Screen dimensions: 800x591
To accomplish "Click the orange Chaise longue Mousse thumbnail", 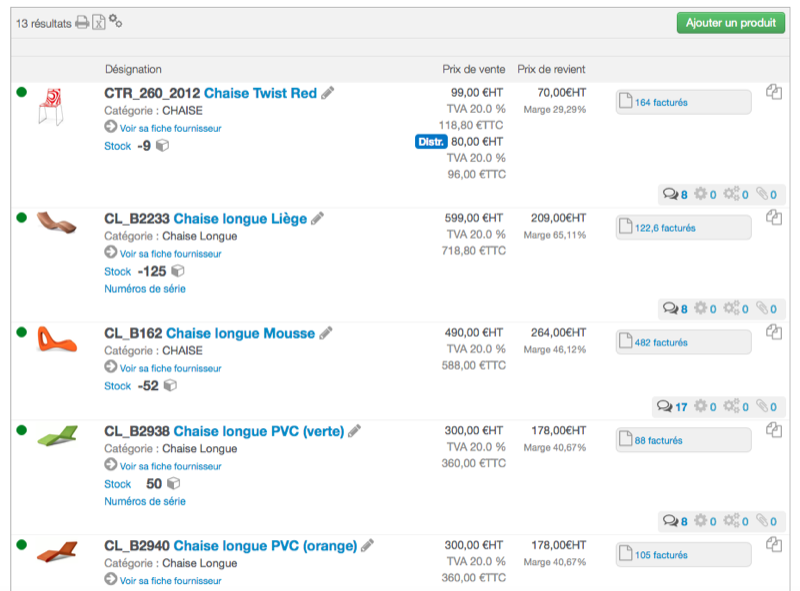I will (x=57, y=339).
